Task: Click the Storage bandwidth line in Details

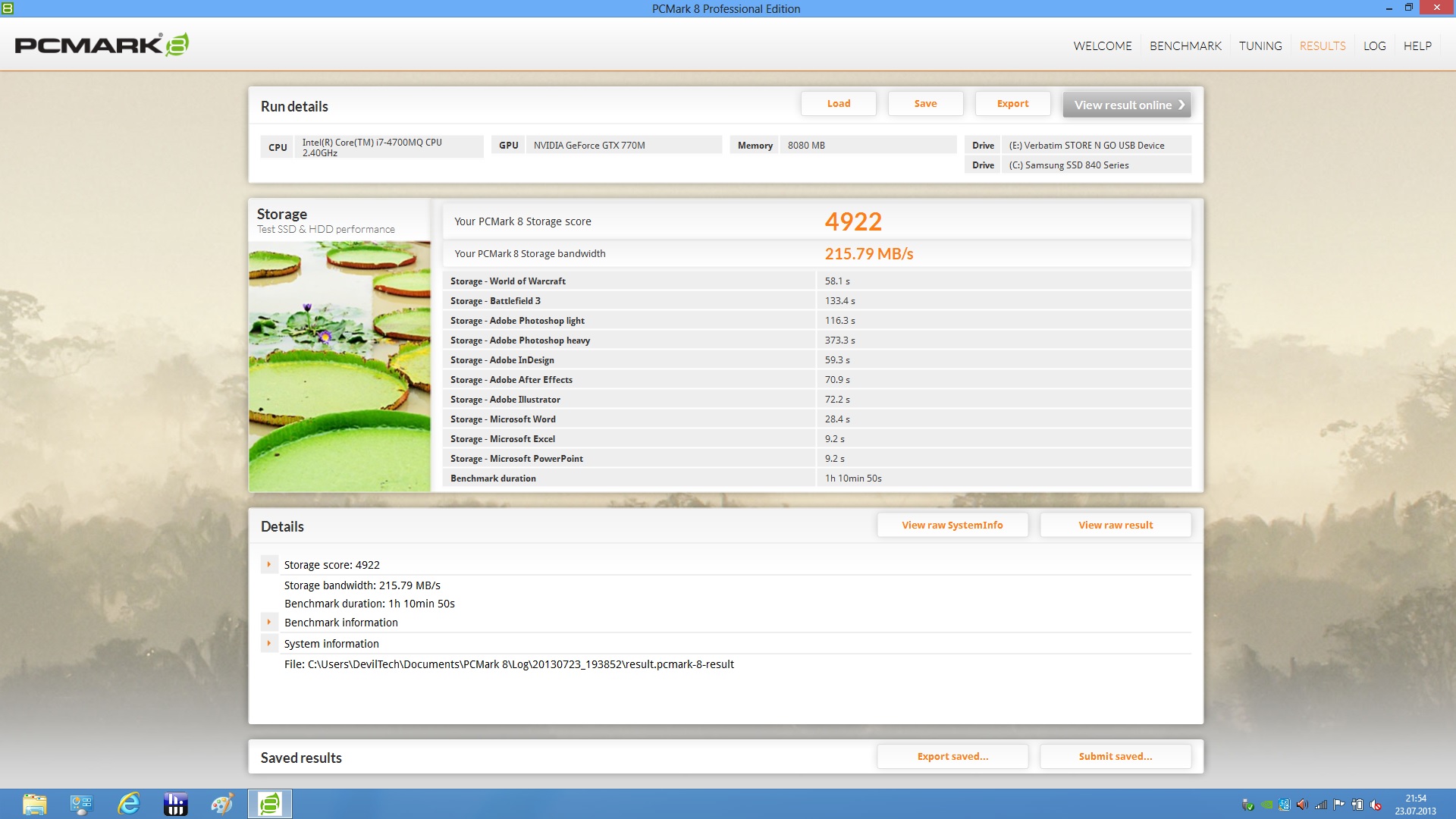Action: click(362, 585)
